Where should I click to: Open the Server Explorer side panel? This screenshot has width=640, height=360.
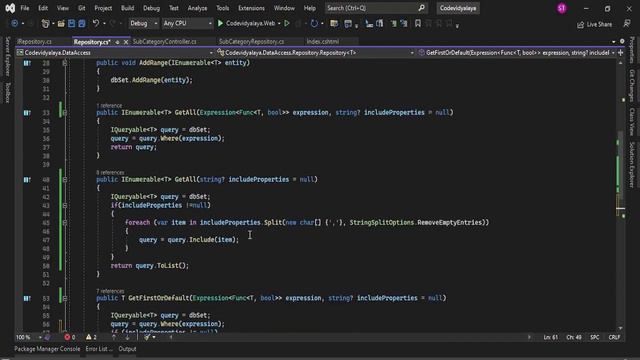click(7, 56)
